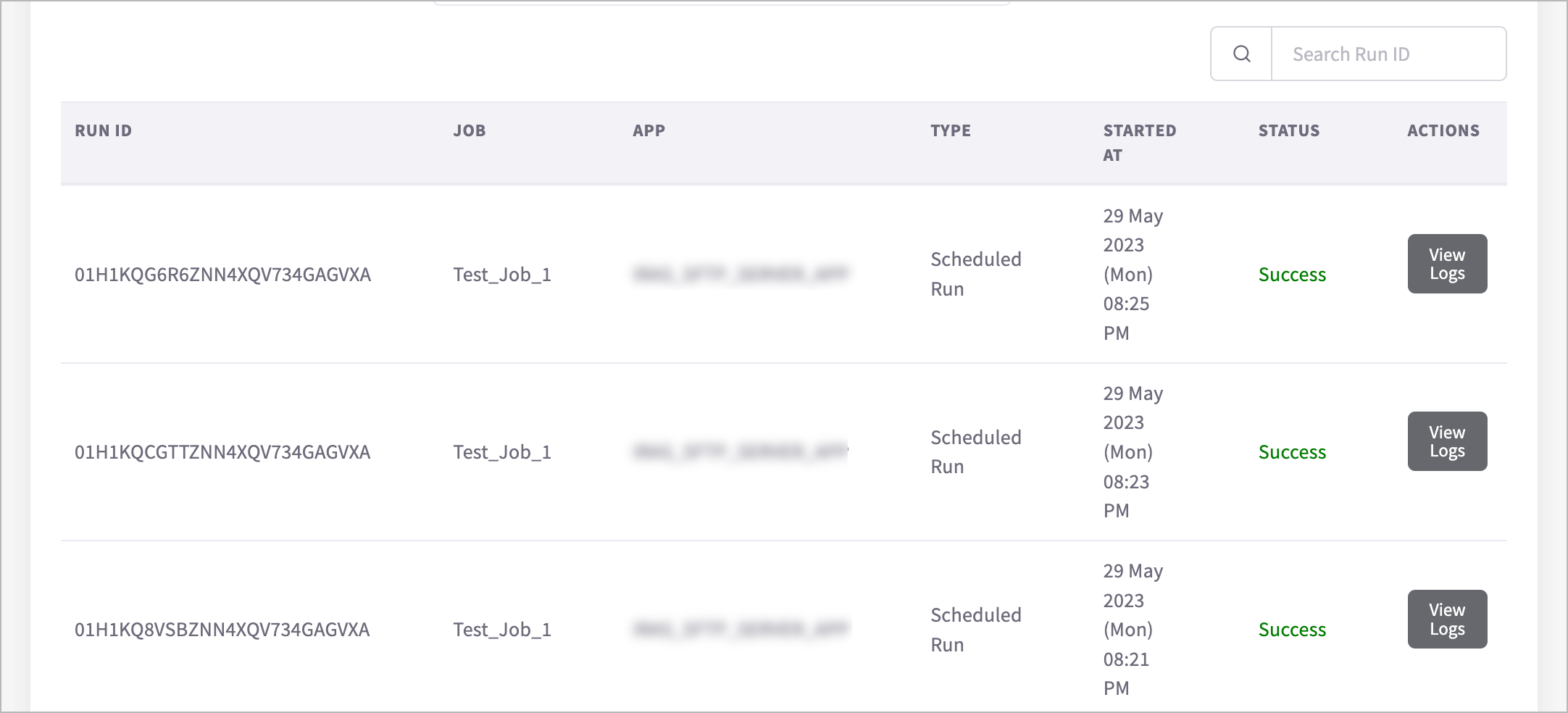Click run ID 01H1KQG6R6ZNN4XQV734GAGVXA
The height and width of the screenshot is (713, 1568).
coord(222,275)
